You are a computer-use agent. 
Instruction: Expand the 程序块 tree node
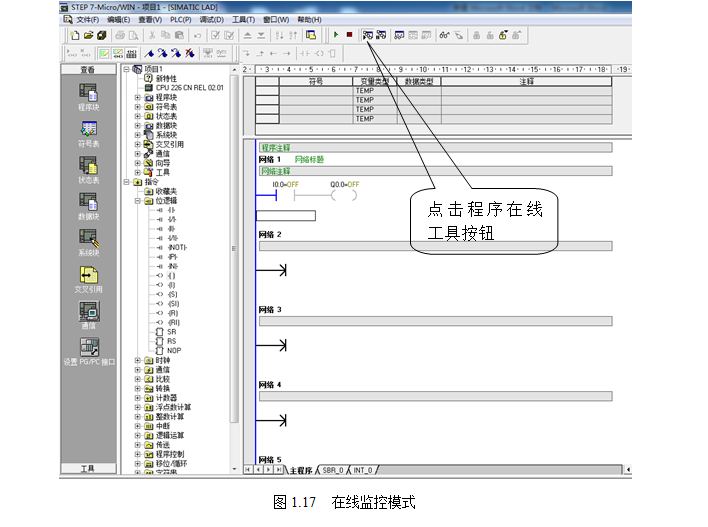138,98
